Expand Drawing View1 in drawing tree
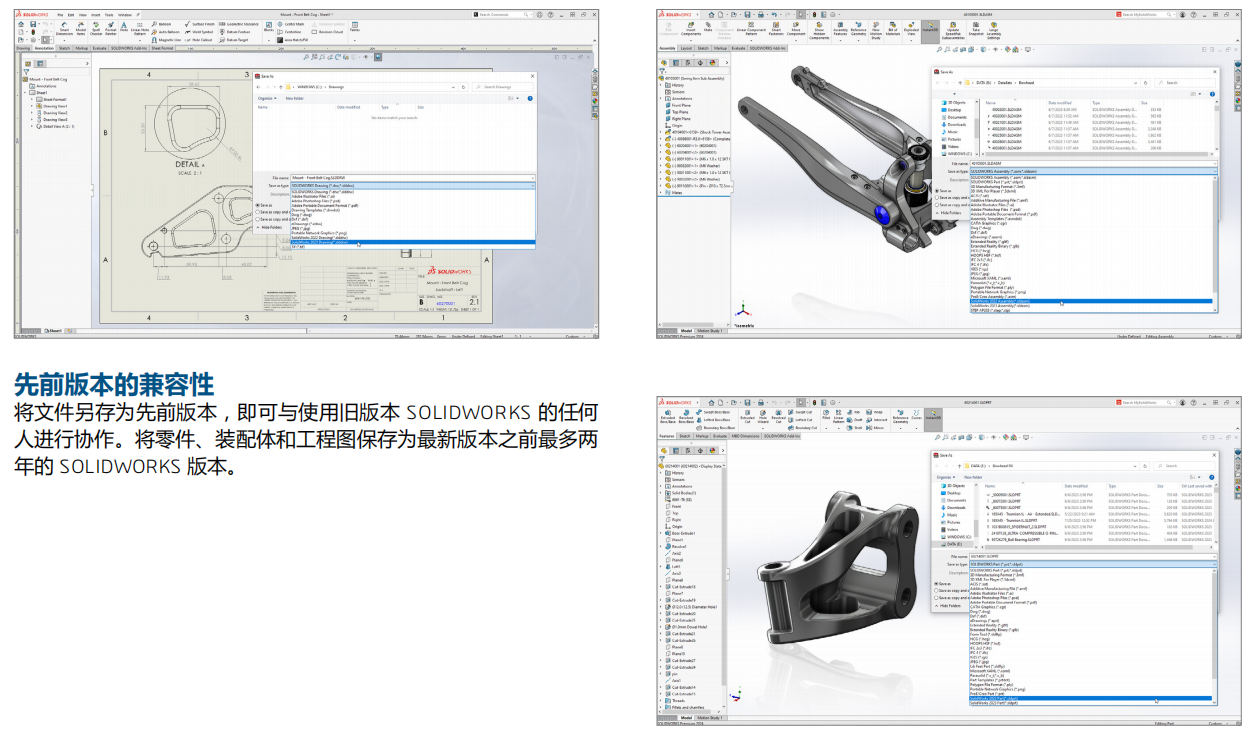Viewport: 1254px width, 736px height. pyautogui.click(x=32, y=106)
